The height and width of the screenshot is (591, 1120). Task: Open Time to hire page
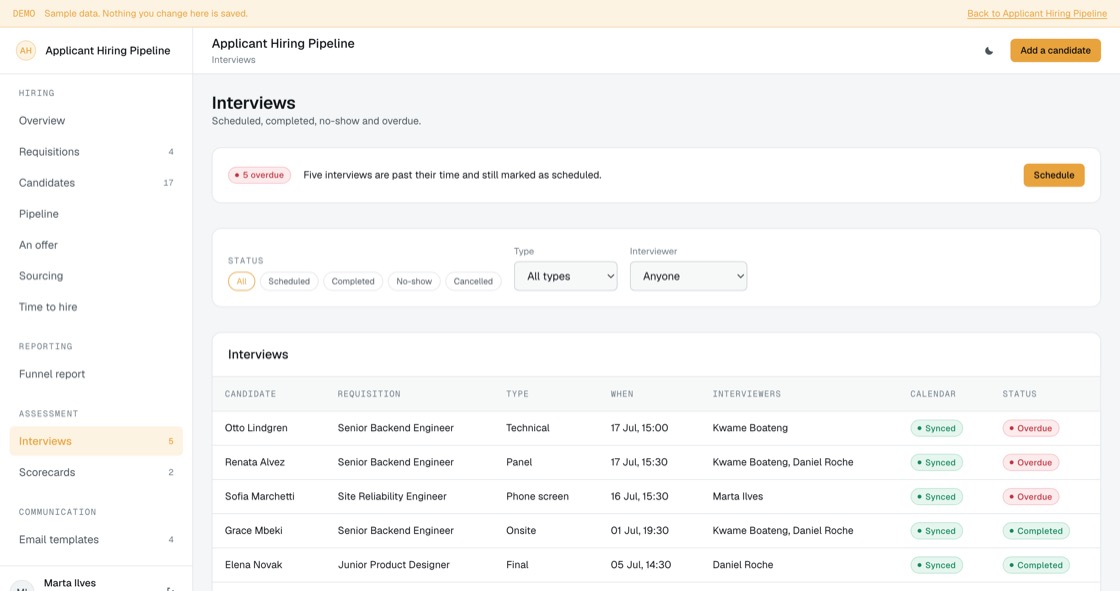click(x=96, y=307)
